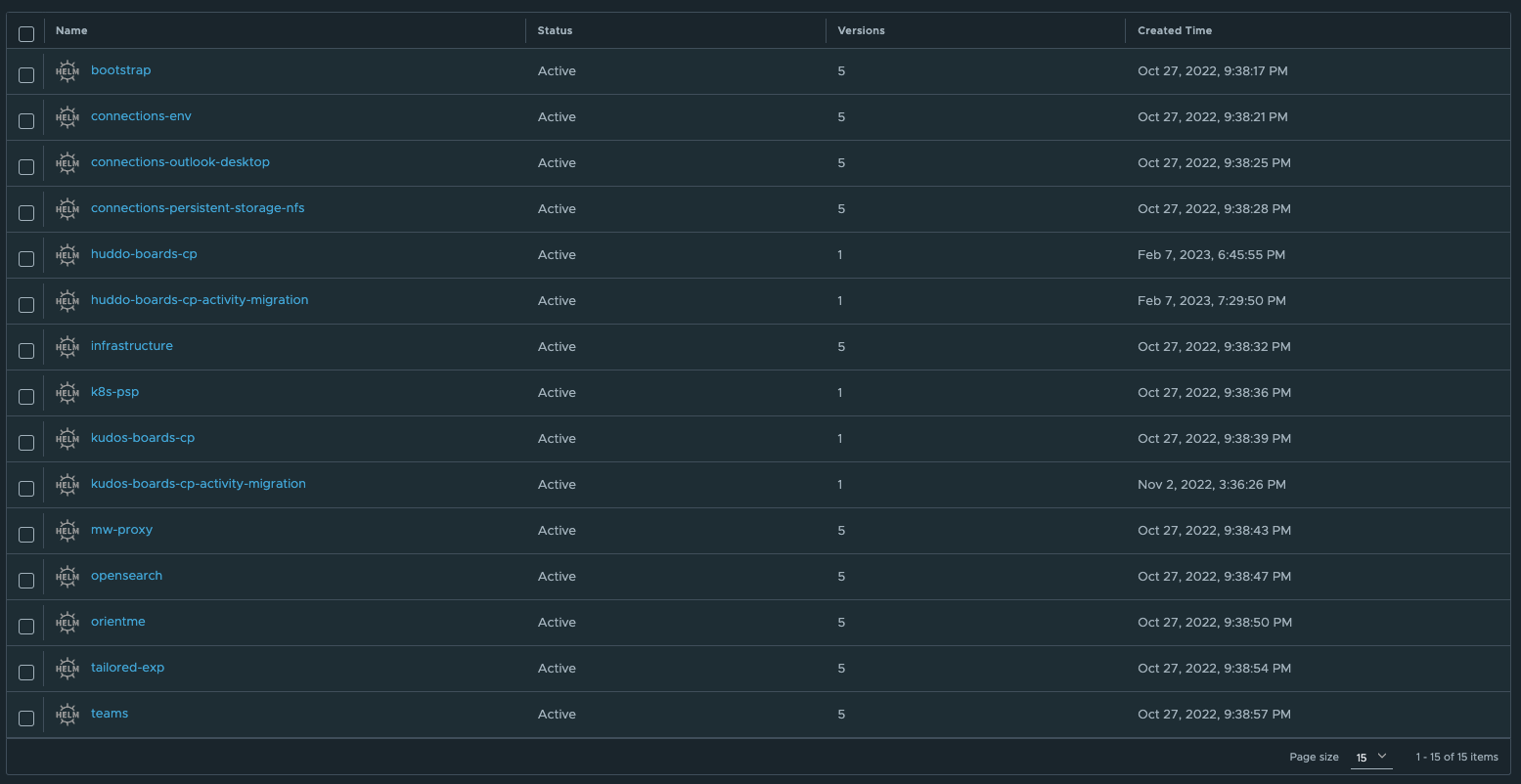Screen dimensions: 1521x784
Task: Select the kudos-boards-cp row checkbox
Action: pyautogui.click(x=26, y=443)
